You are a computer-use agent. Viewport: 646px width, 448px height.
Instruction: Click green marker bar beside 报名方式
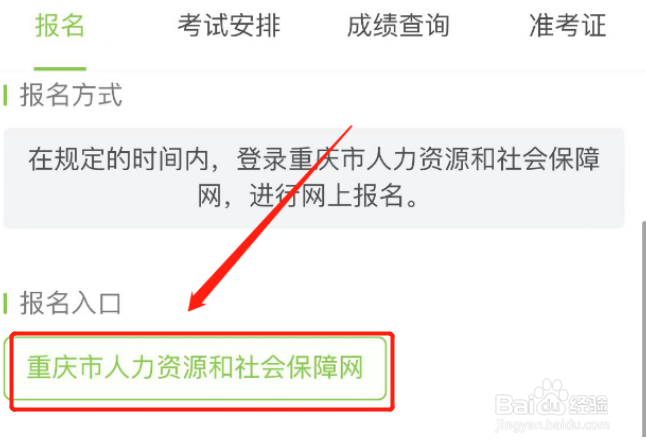pos(5,95)
